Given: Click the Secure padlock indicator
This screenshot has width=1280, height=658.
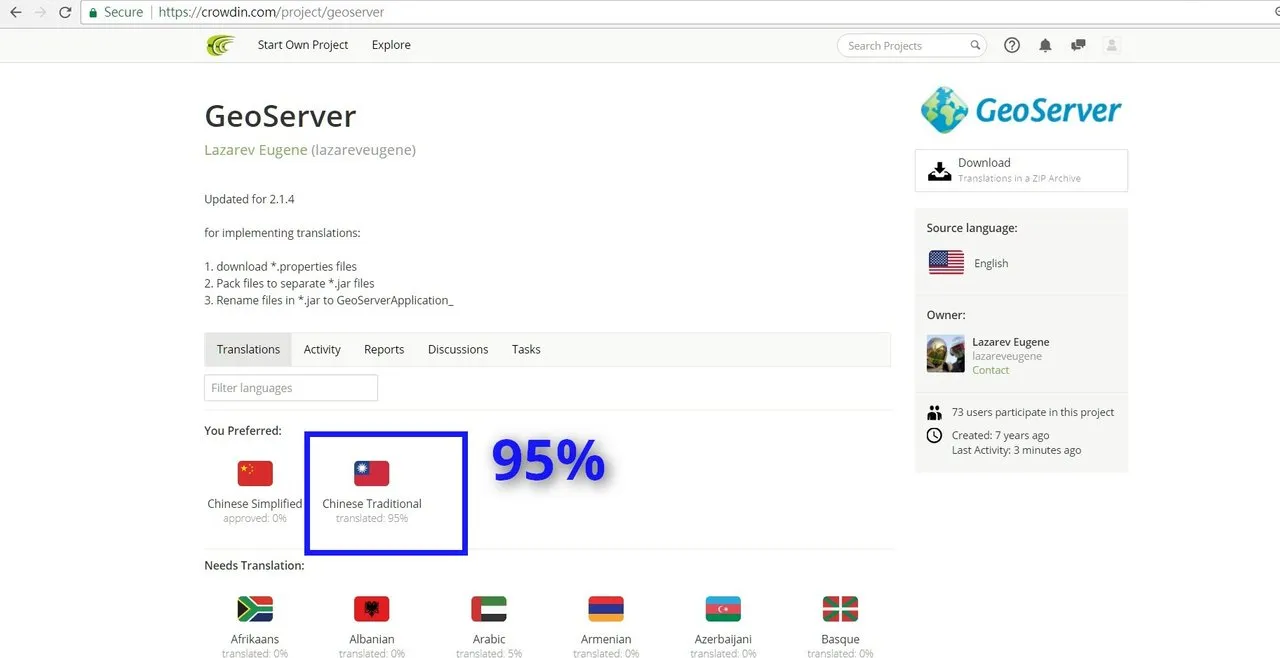Looking at the screenshot, I should (115, 12).
